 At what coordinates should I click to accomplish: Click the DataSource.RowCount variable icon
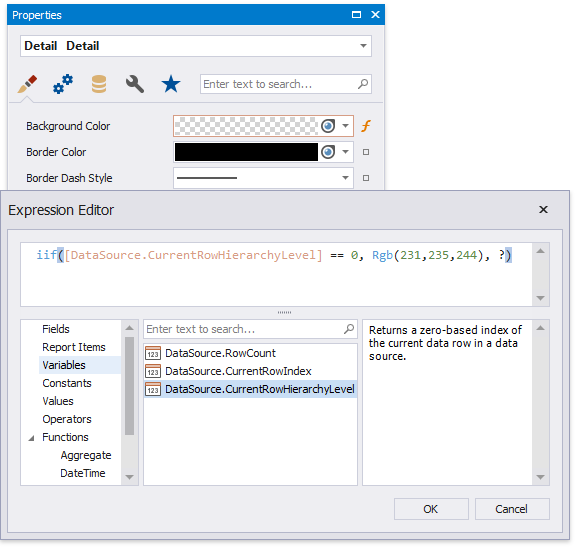pos(153,353)
